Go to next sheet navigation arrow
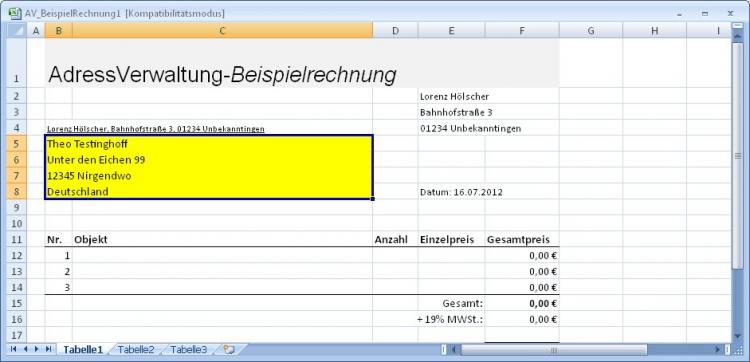 pyautogui.click(x=36, y=350)
